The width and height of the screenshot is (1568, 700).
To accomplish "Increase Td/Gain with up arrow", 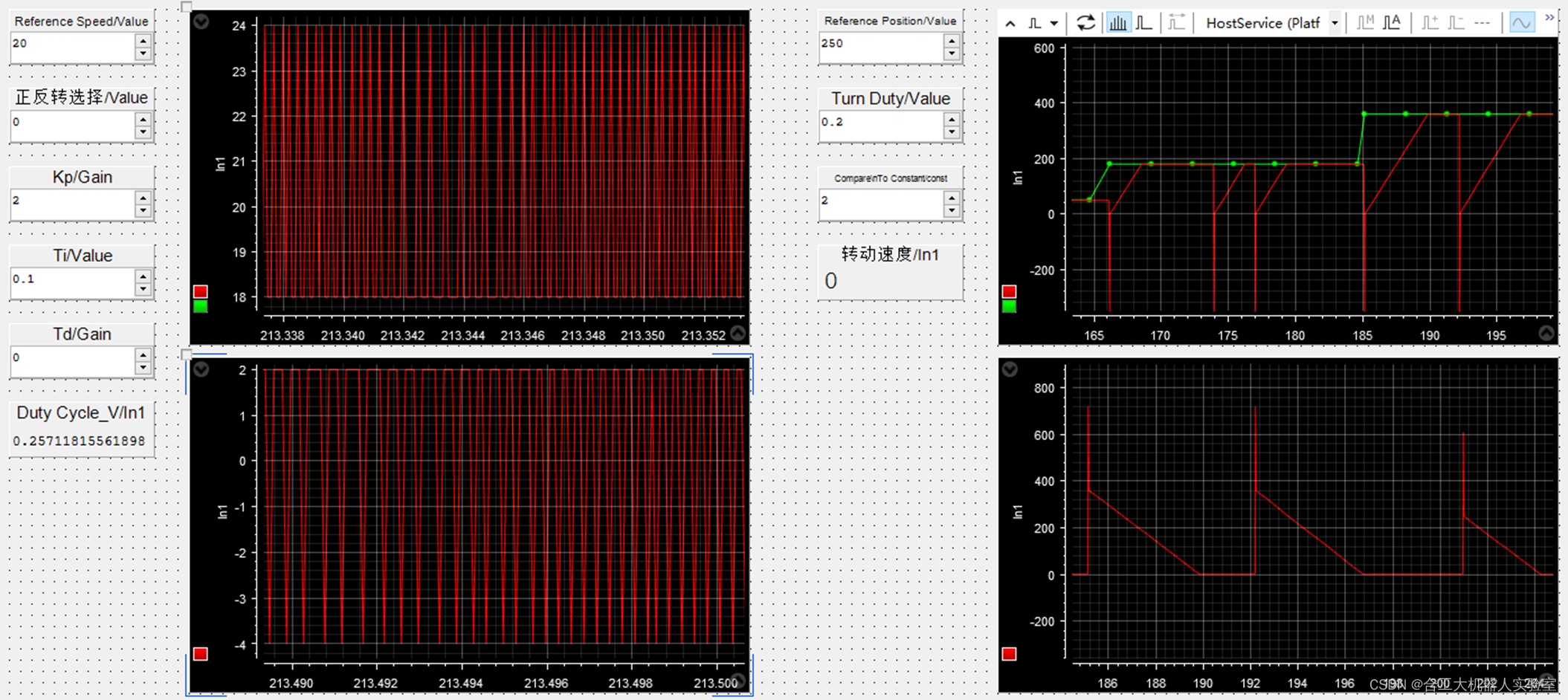I will point(143,356).
